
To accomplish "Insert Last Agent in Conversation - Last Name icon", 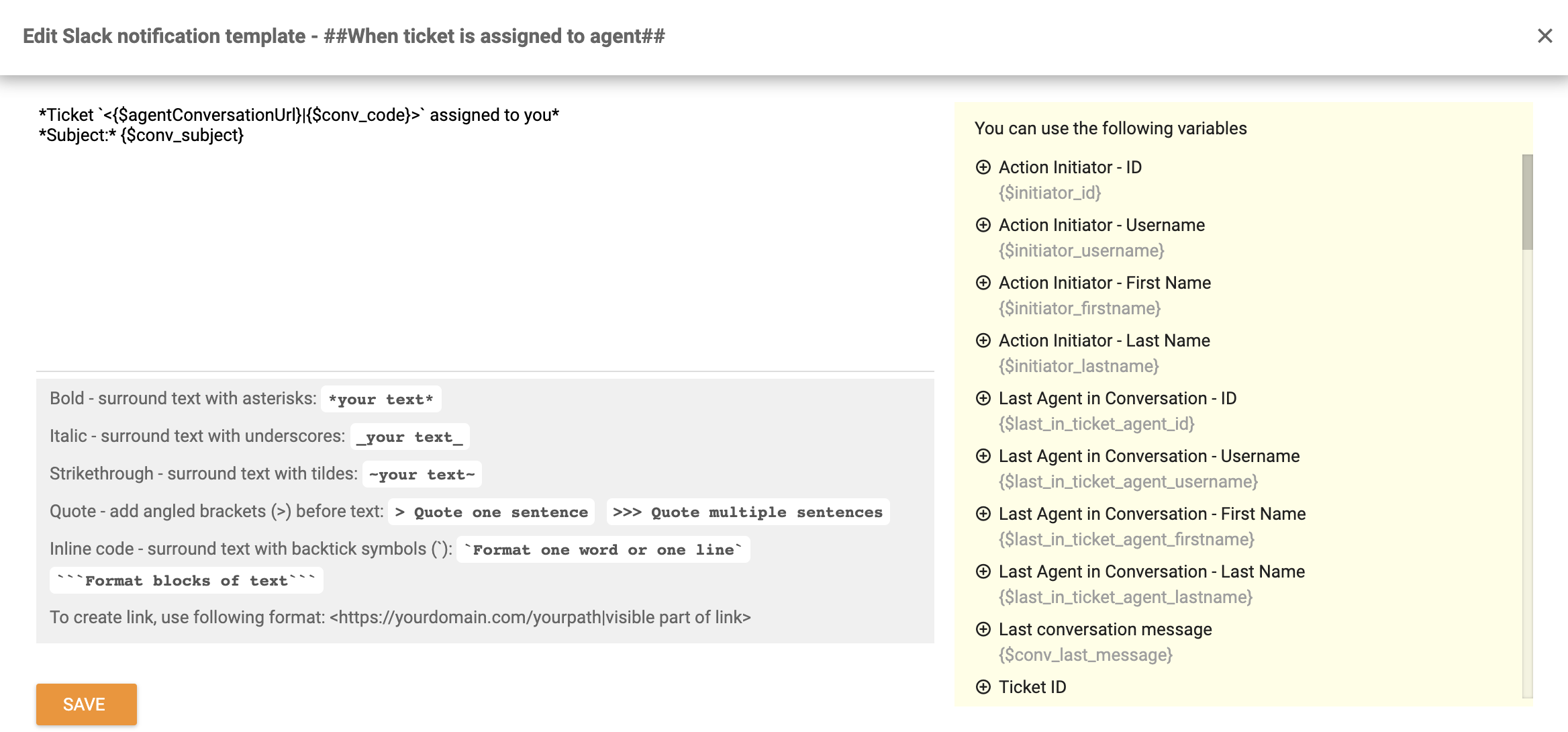I will [x=983, y=571].
